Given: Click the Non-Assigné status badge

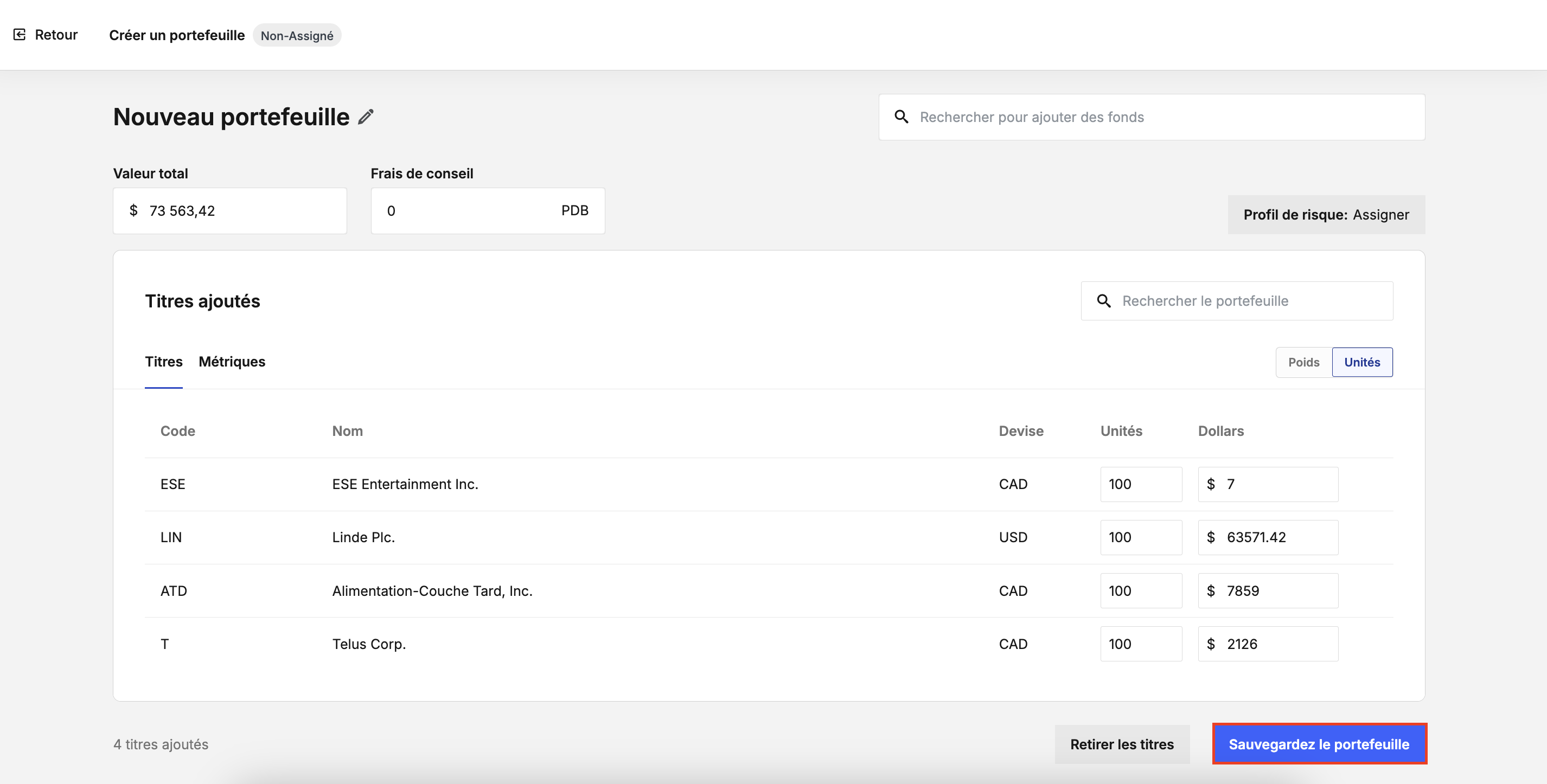Looking at the screenshot, I should 297,35.
